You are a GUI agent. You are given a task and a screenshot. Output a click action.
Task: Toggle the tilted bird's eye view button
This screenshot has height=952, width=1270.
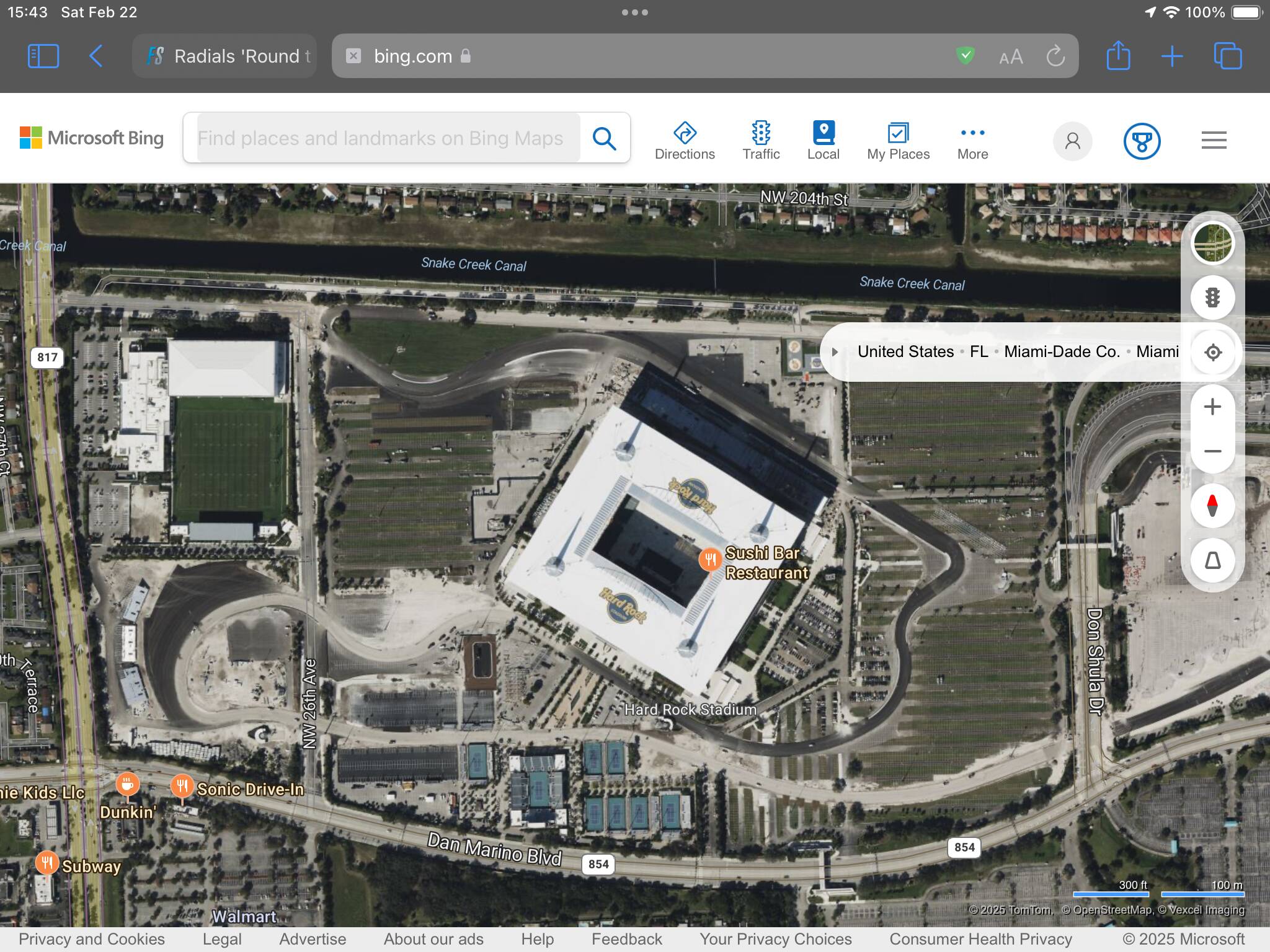1212,560
